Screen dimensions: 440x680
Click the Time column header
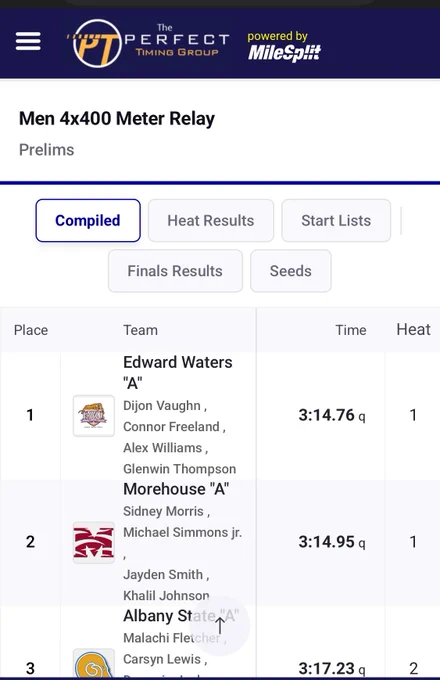351,330
